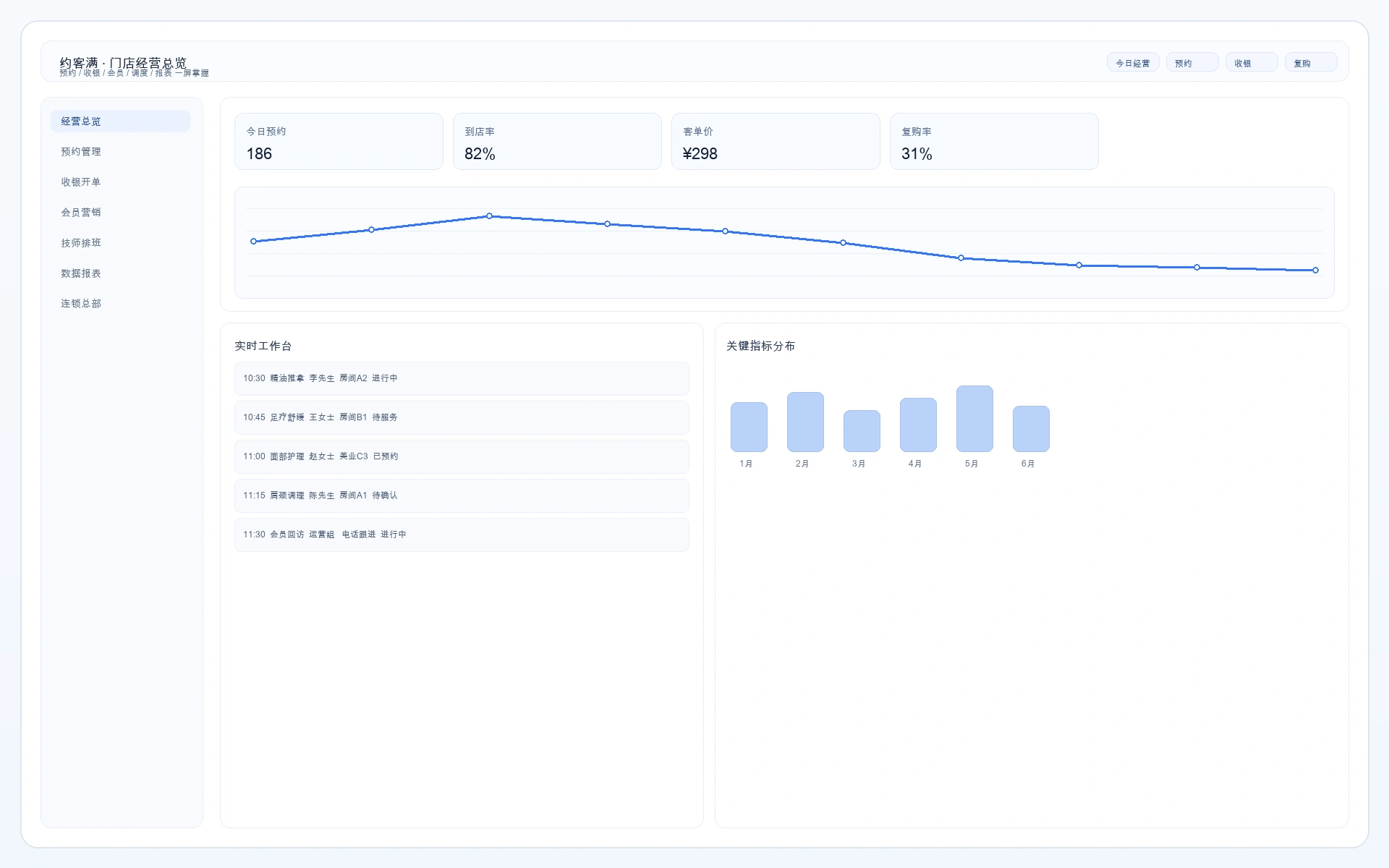
Task: Click the 到店率 82% stat card
Action: [556, 142]
